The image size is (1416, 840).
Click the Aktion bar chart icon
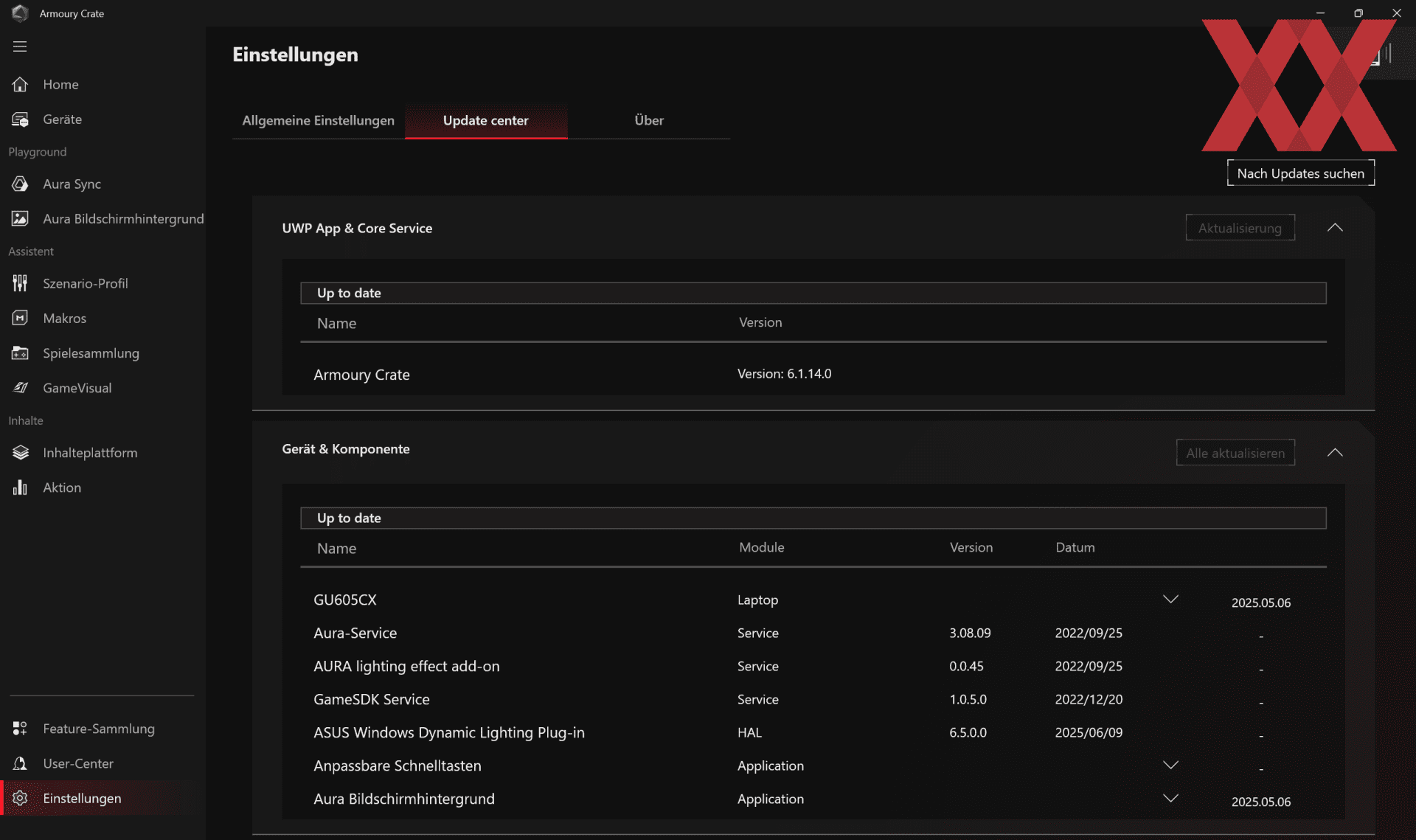[x=20, y=487]
